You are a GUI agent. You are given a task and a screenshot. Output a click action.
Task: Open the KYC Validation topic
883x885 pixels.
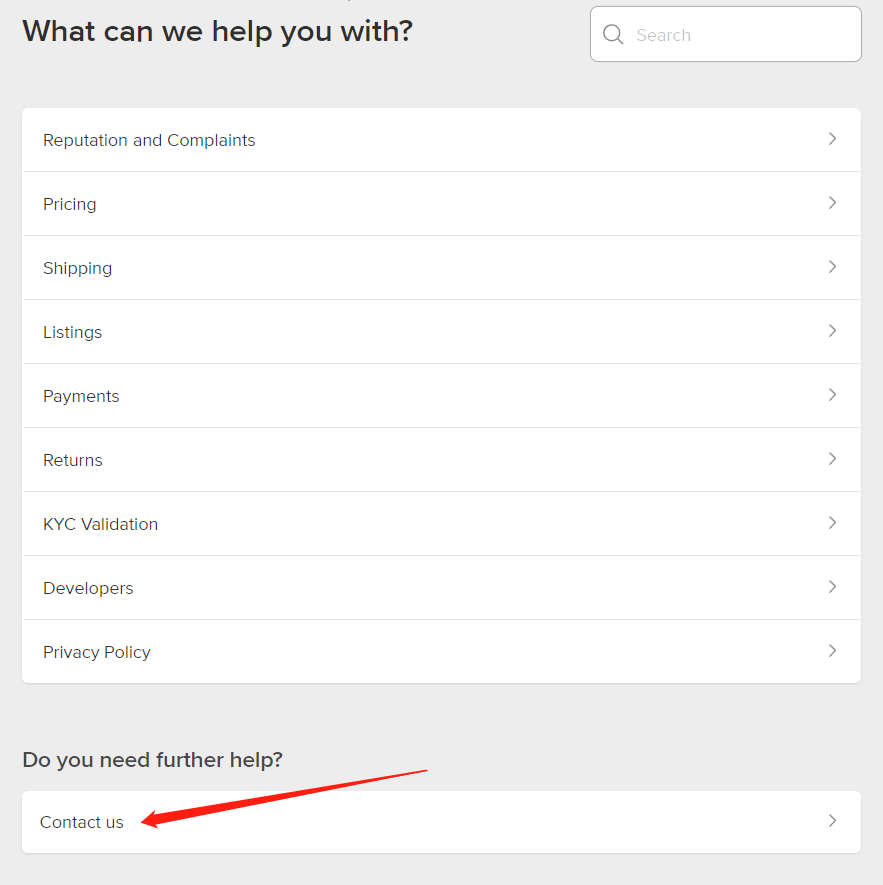coord(100,524)
